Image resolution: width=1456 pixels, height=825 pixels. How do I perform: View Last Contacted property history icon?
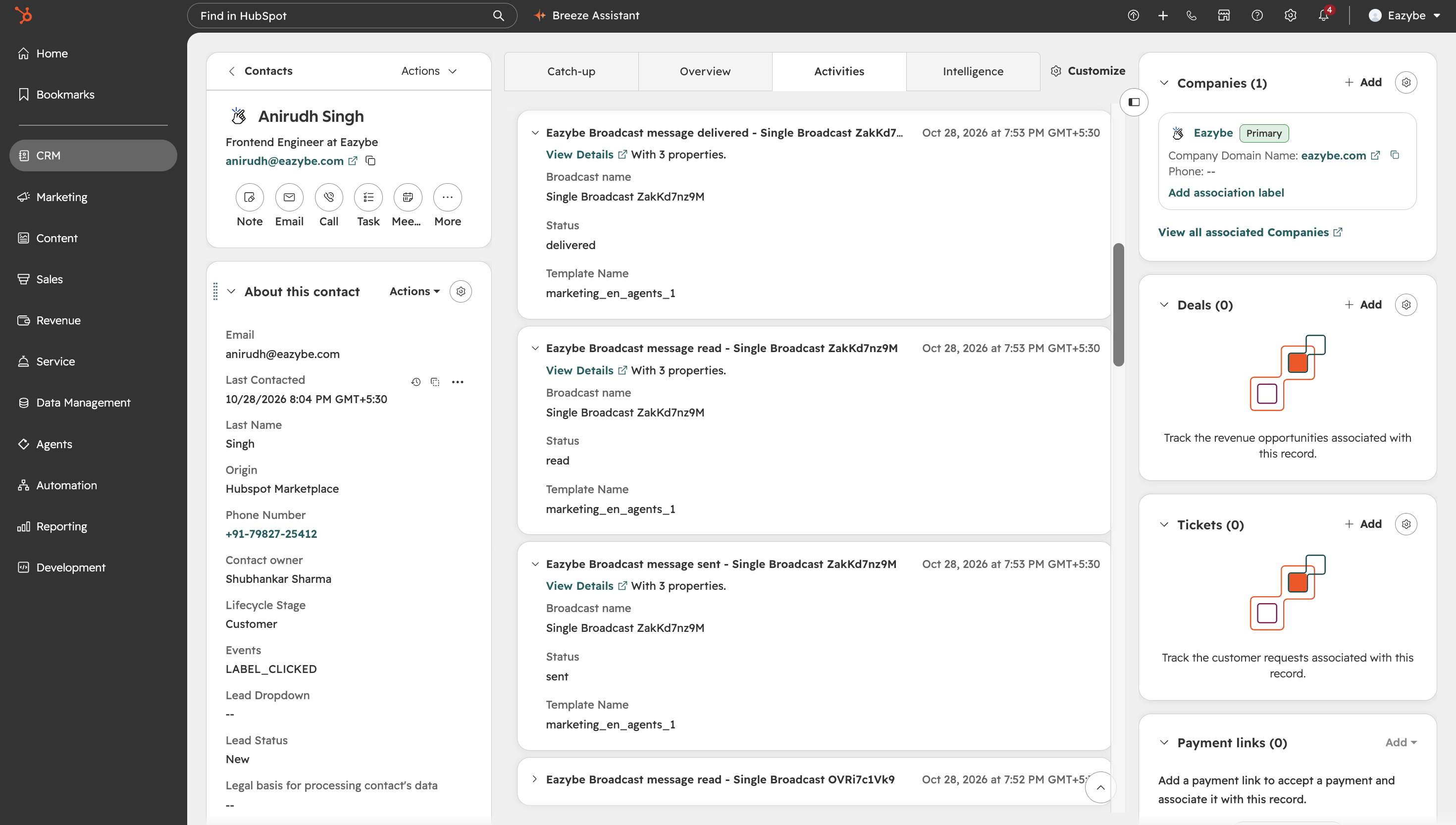[416, 382]
